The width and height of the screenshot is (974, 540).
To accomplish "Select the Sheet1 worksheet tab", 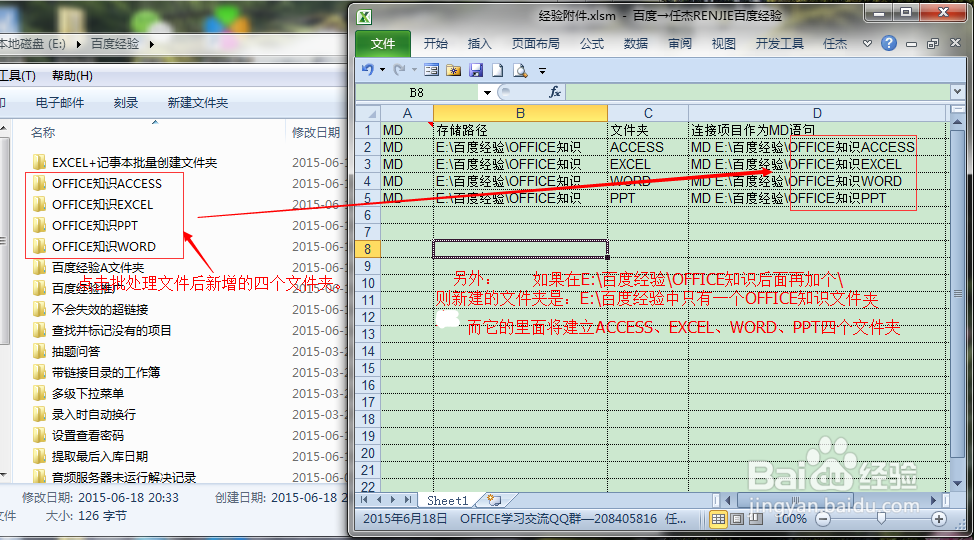I will click(x=447, y=500).
